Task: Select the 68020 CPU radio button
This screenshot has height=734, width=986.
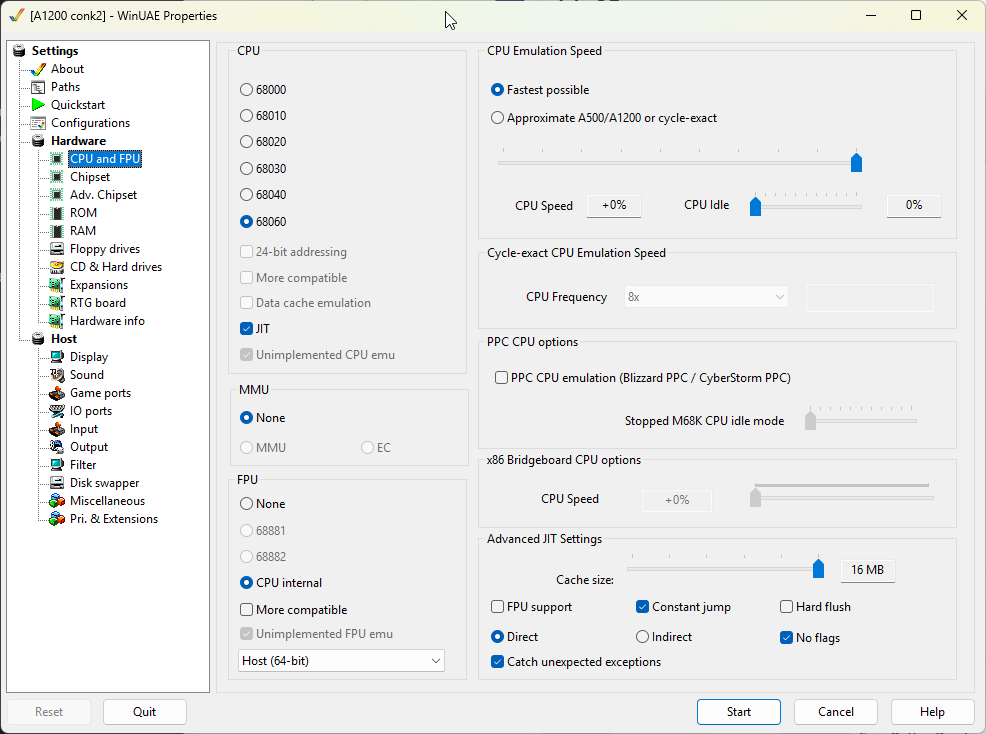Action: coord(247,142)
